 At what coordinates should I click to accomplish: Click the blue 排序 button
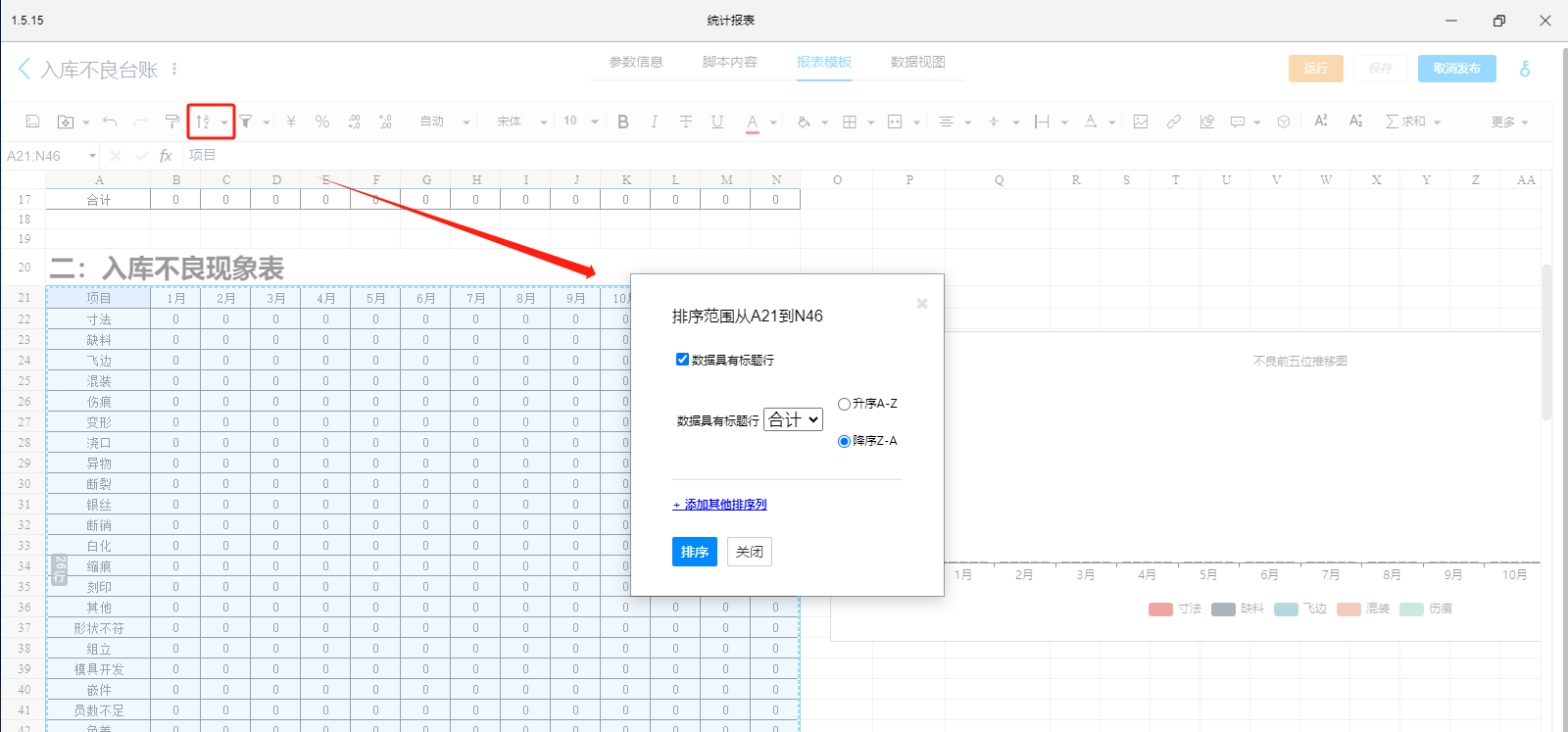coord(695,552)
